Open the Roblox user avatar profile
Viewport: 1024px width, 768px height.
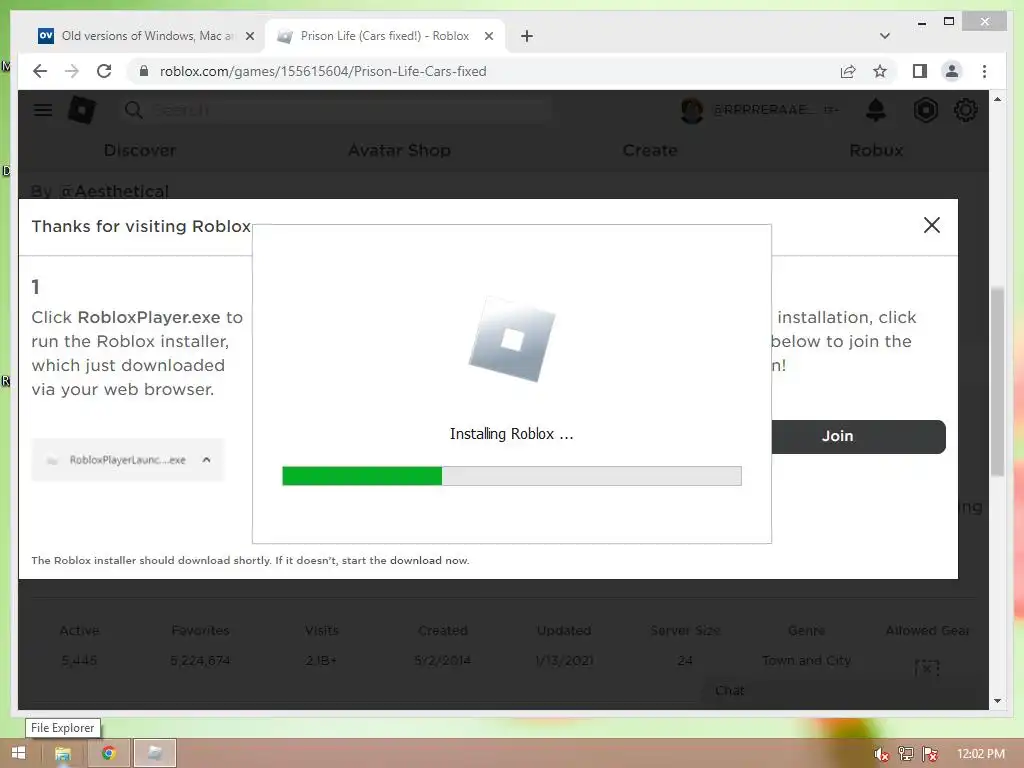coord(692,110)
